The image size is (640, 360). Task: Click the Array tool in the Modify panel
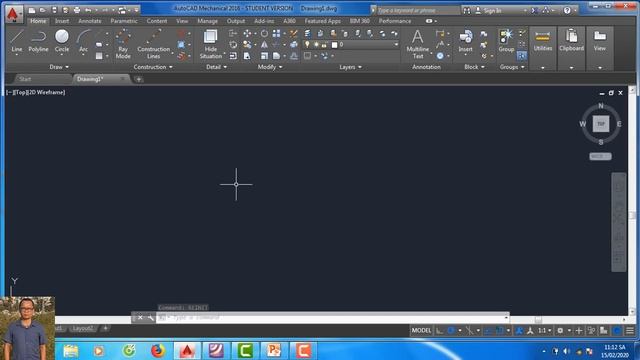[277, 33]
